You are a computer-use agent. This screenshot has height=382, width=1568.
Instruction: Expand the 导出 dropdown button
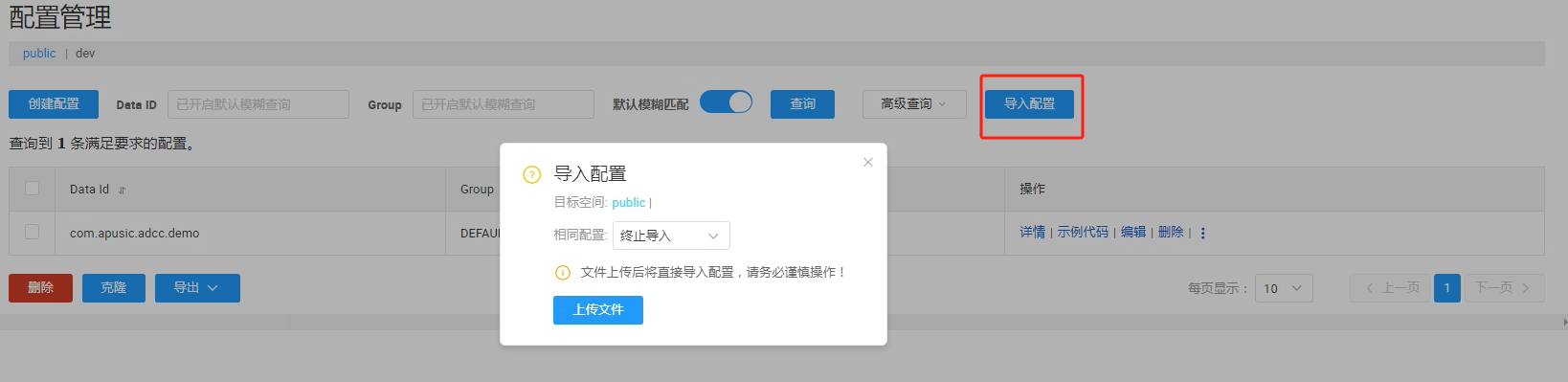(x=197, y=288)
